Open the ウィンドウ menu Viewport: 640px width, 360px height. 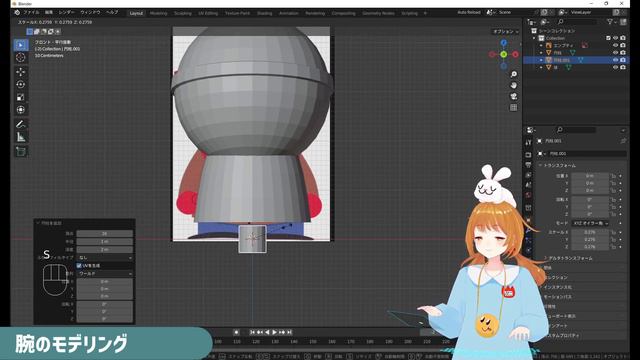point(91,13)
